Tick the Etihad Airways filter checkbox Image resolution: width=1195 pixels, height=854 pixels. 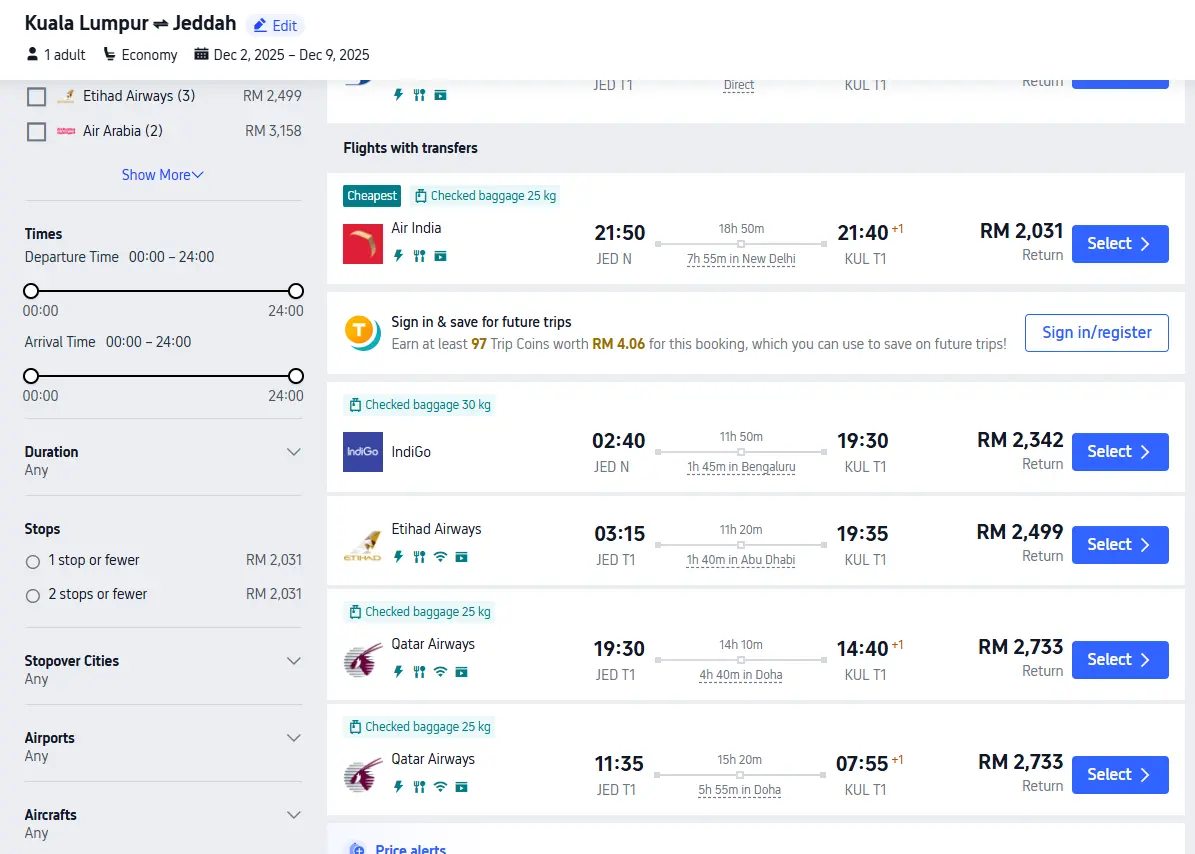pos(37,97)
